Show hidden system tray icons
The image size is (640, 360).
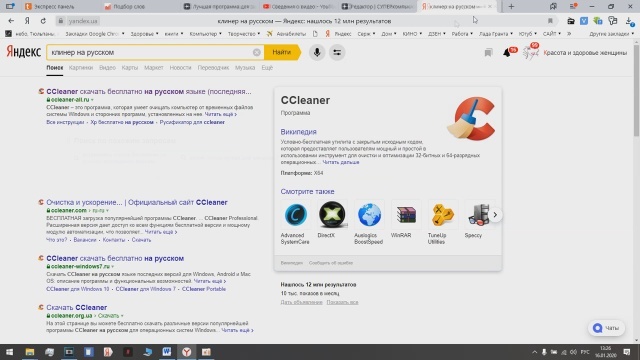(534, 352)
